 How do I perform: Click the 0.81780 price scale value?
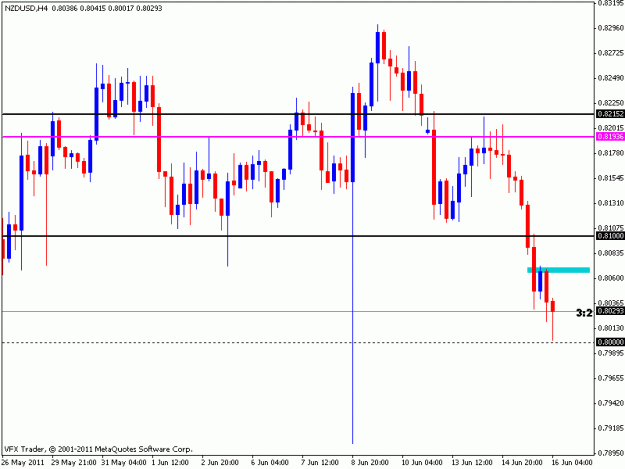(611, 153)
